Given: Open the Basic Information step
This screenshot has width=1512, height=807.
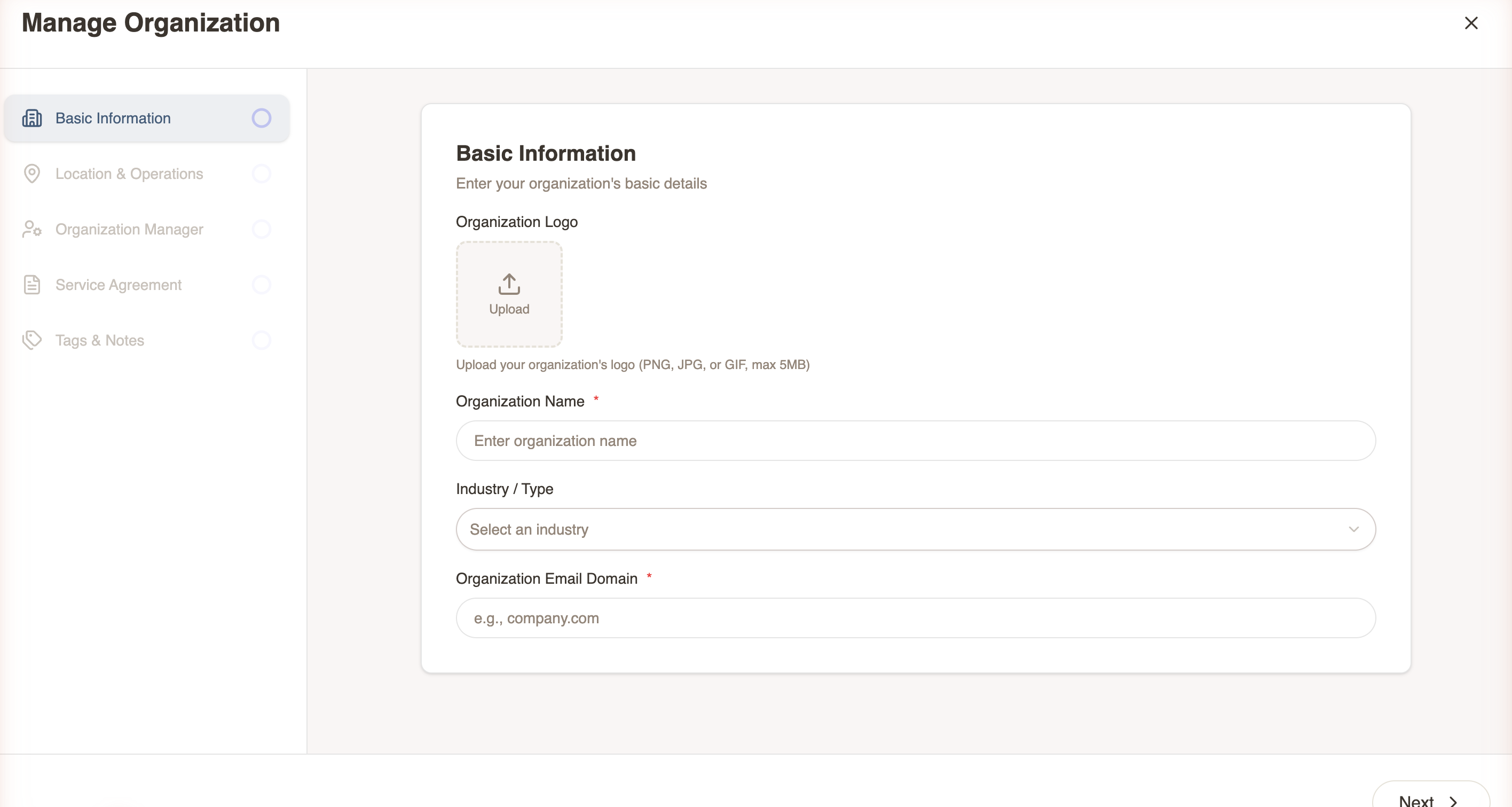Looking at the screenshot, I should coord(147,118).
